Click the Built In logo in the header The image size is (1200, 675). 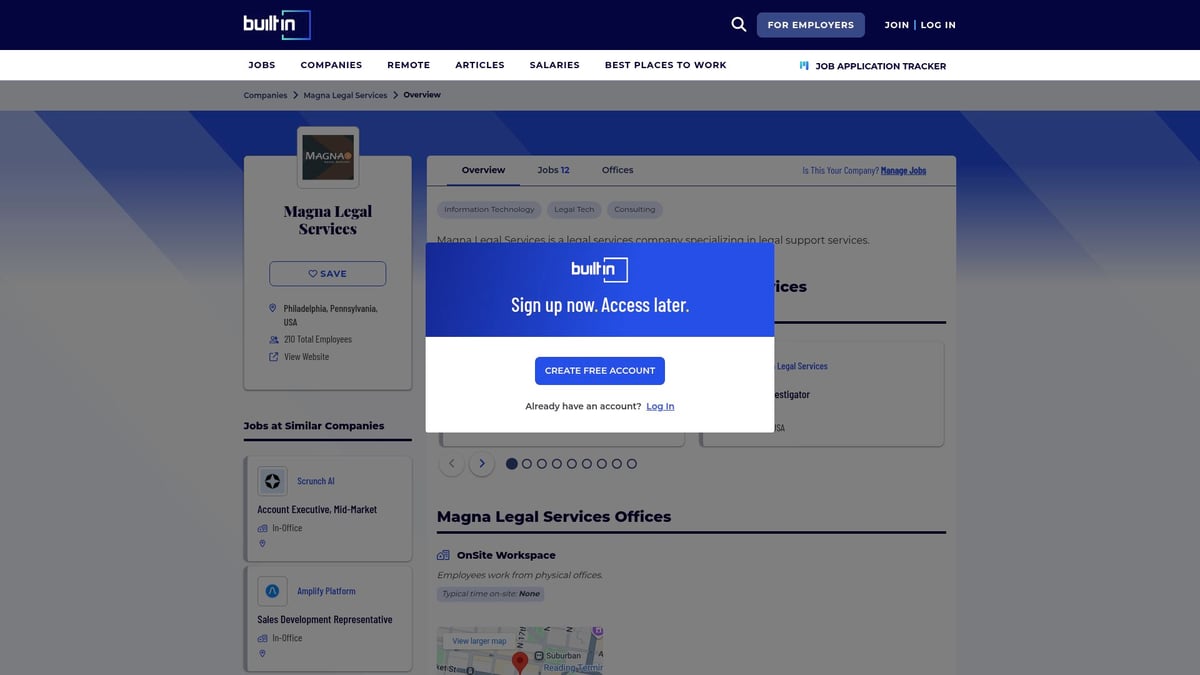[x=277, y=24]
